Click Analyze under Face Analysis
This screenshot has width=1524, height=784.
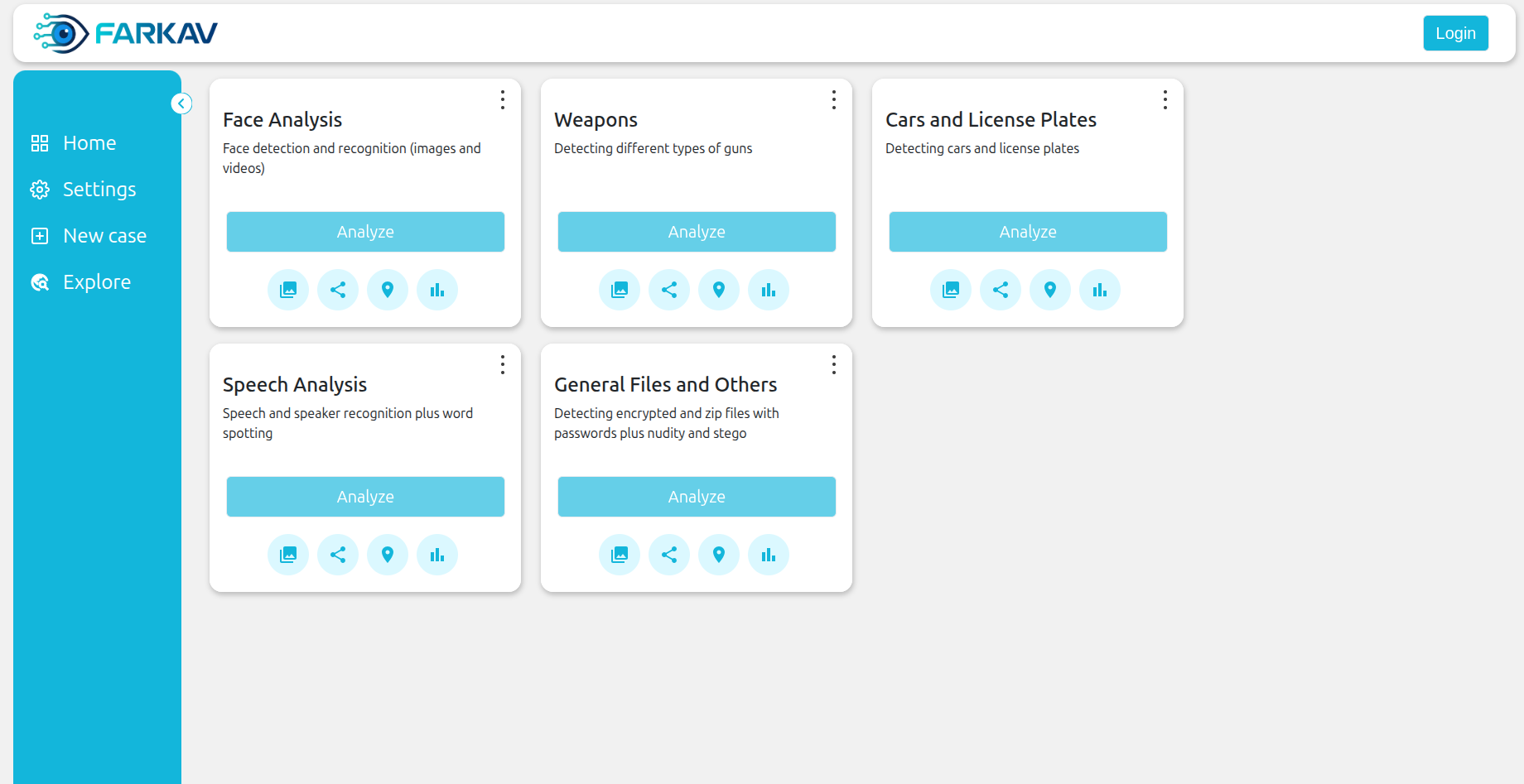(365, 232)
